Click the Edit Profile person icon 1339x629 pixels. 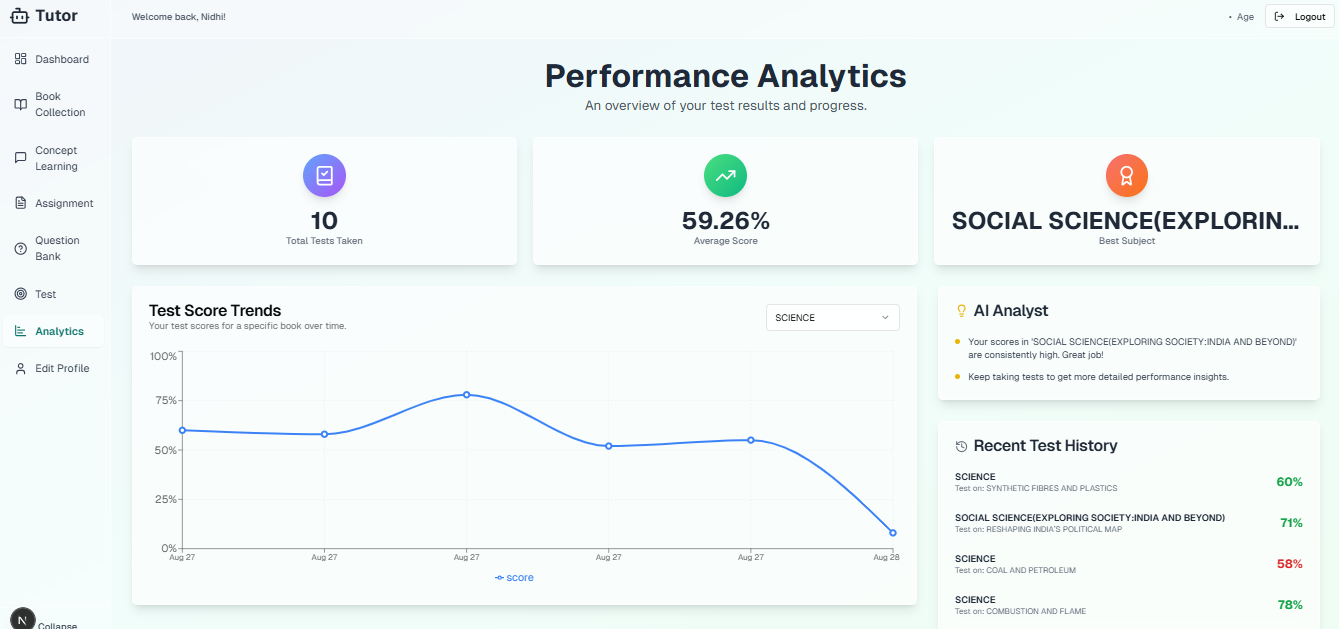click(20, 368)
